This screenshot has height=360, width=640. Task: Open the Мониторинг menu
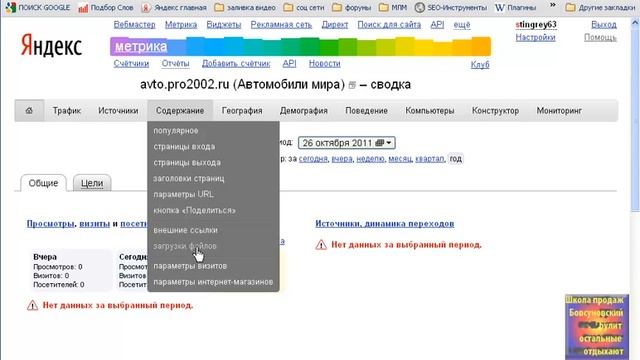(x=559, y=111)
